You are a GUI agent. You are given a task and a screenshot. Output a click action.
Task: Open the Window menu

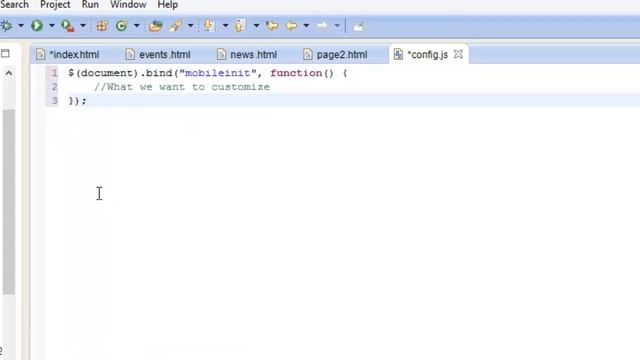coord(128,5)
